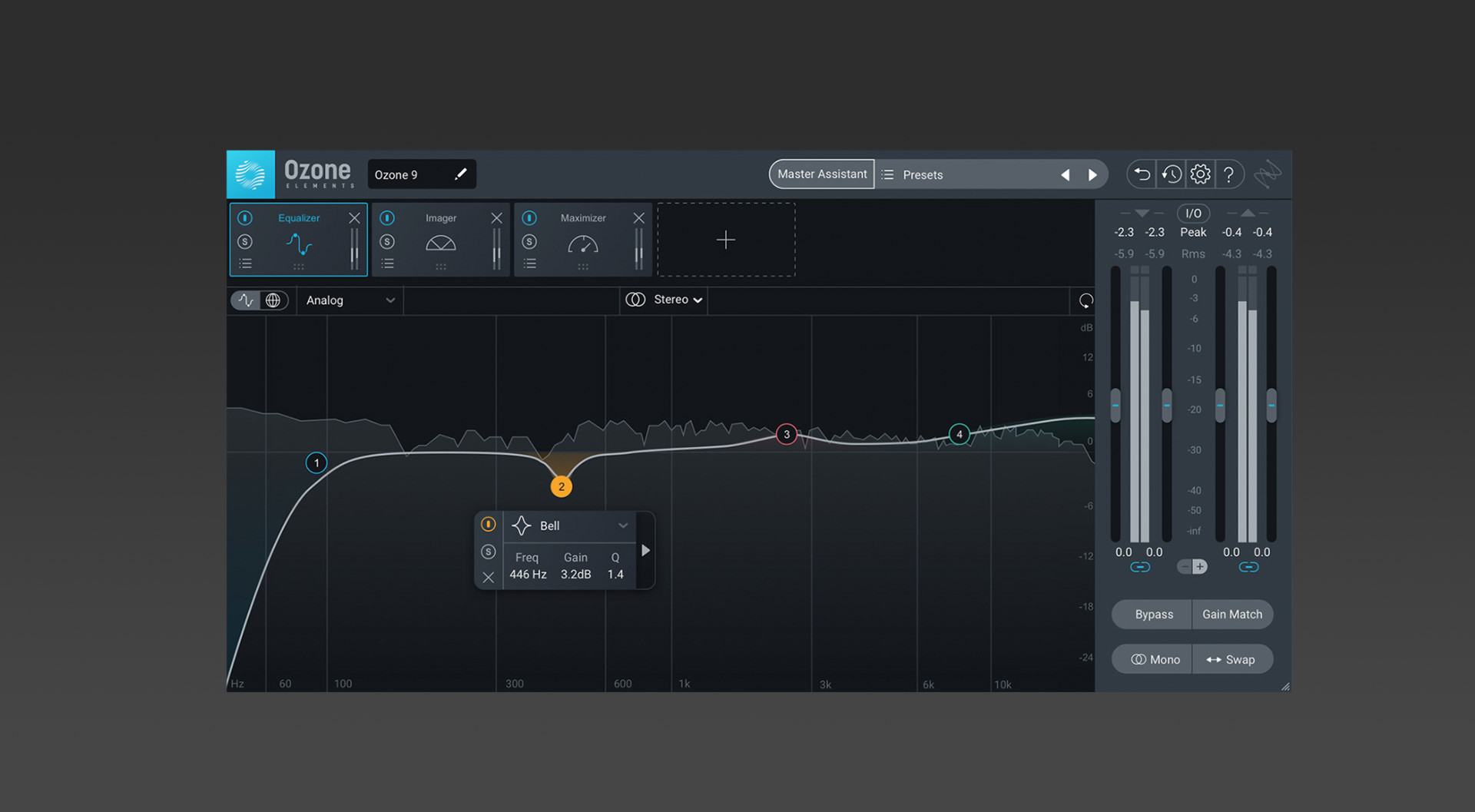The height and width of the screenshot is (812, 1475).
Task: Click the Master Assistant button
Action: coord(821,174)
